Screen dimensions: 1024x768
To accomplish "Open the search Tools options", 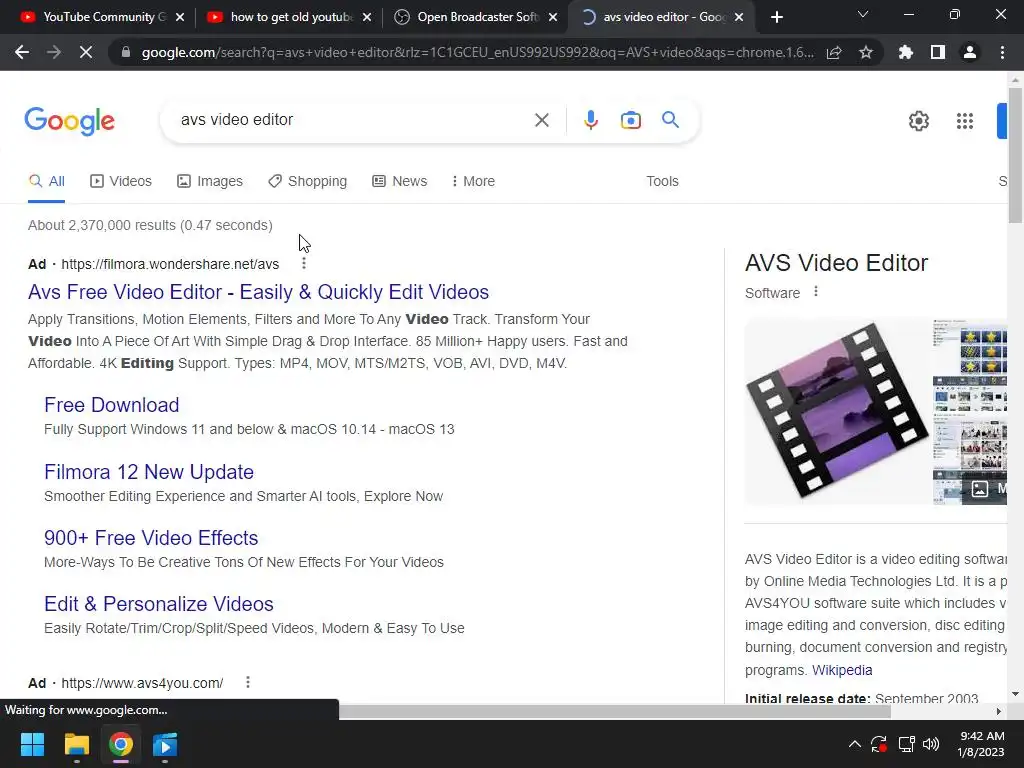I will click(662, 181).
